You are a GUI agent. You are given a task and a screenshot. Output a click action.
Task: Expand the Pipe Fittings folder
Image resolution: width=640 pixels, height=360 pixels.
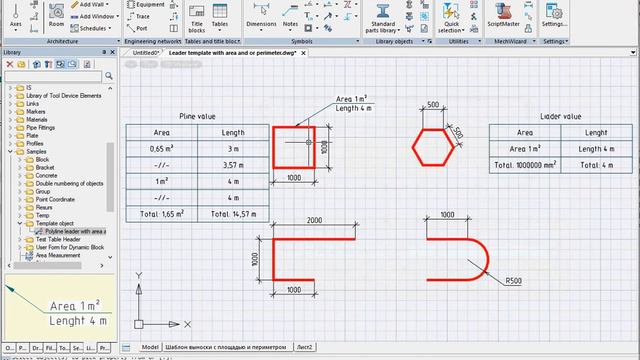point(10,128)
